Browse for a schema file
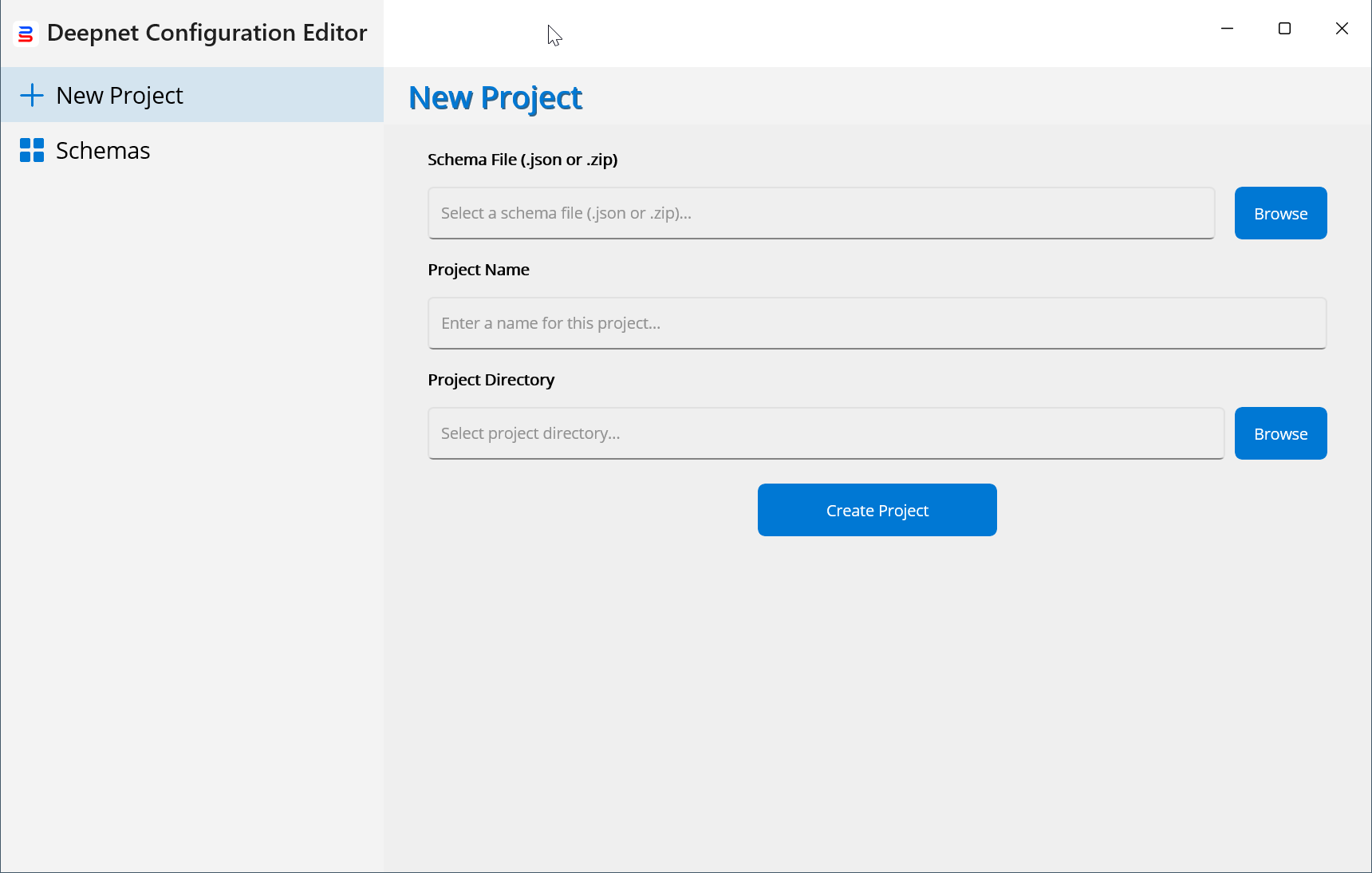 [x=1280, y=213]
